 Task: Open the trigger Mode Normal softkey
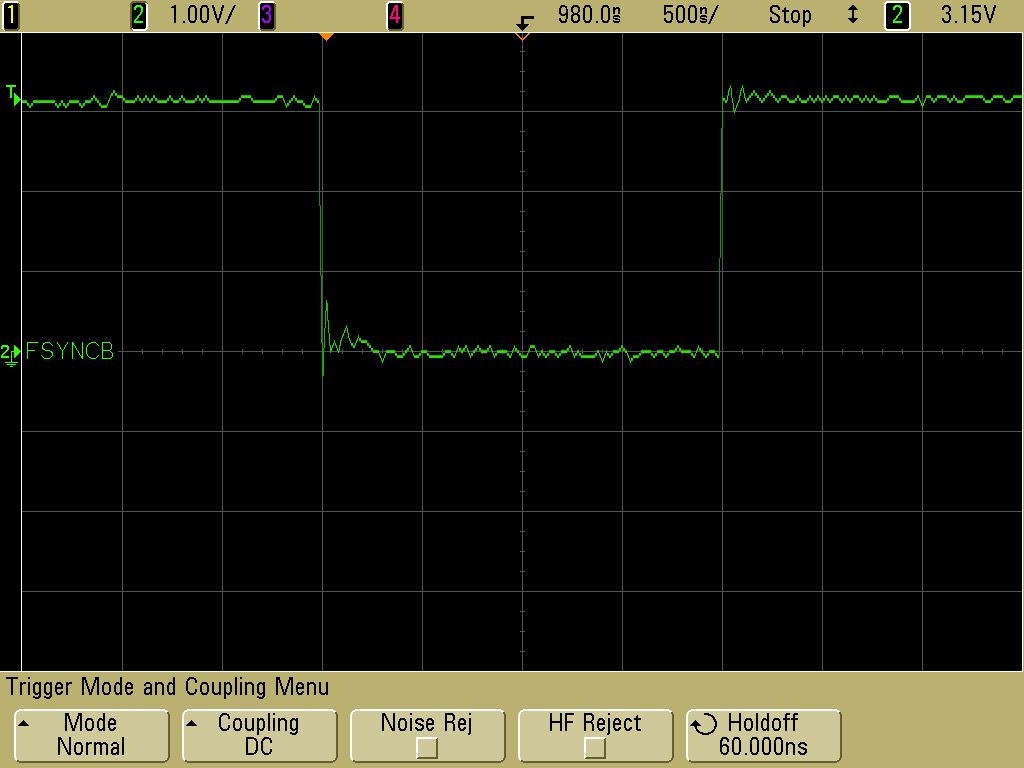(x=91, y=735)
